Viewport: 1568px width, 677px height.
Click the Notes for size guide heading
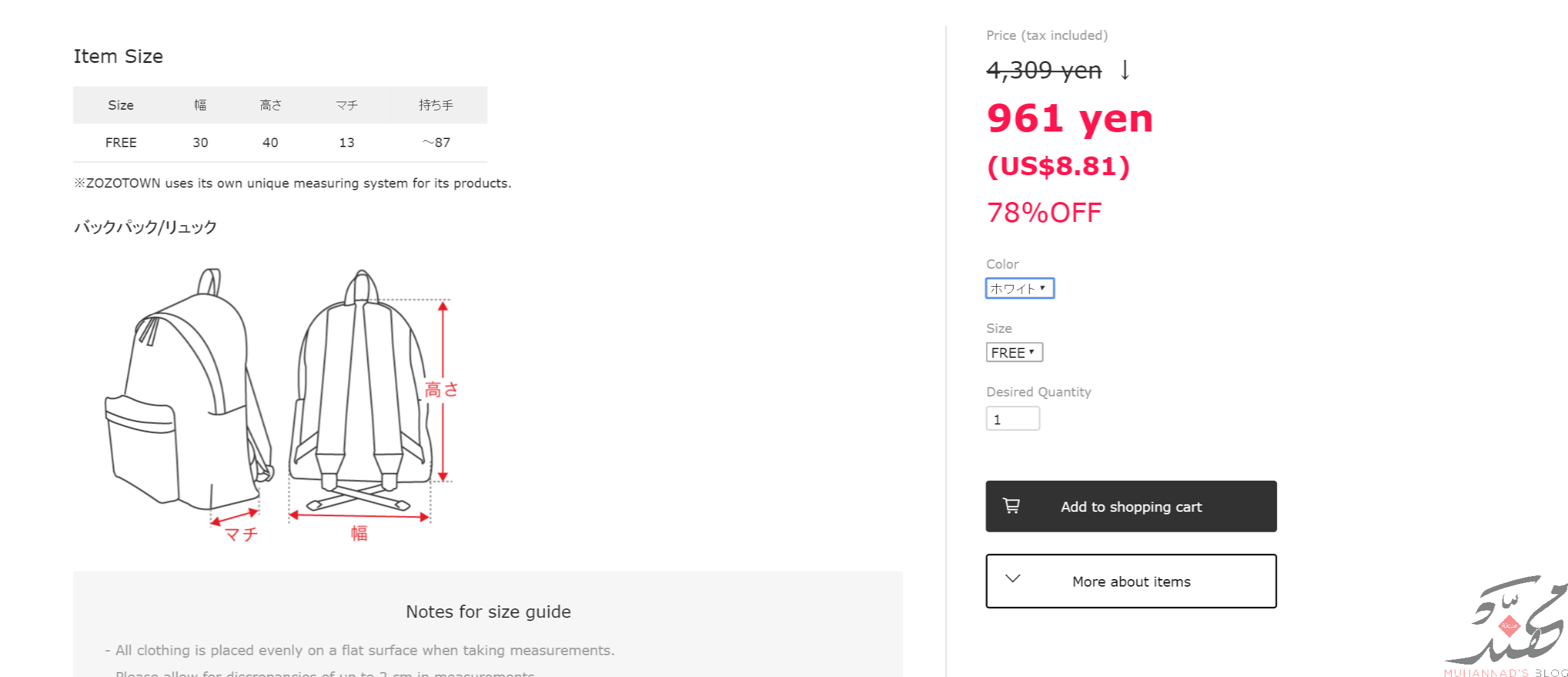[x=488, y=612]
